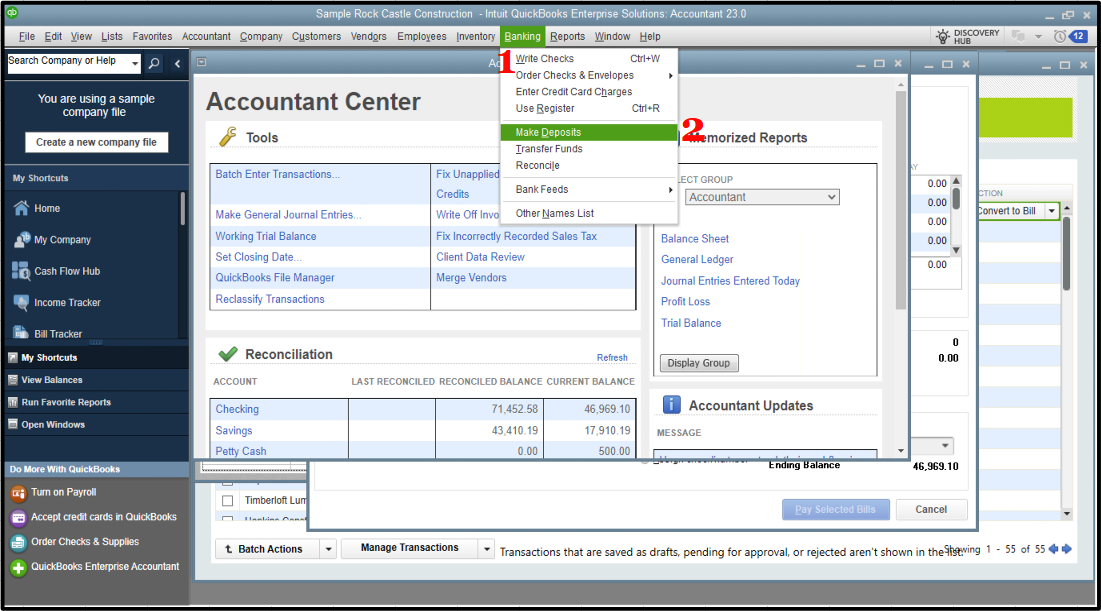
Task: Open the Merge Vendors tool
Action: (471, 278)
